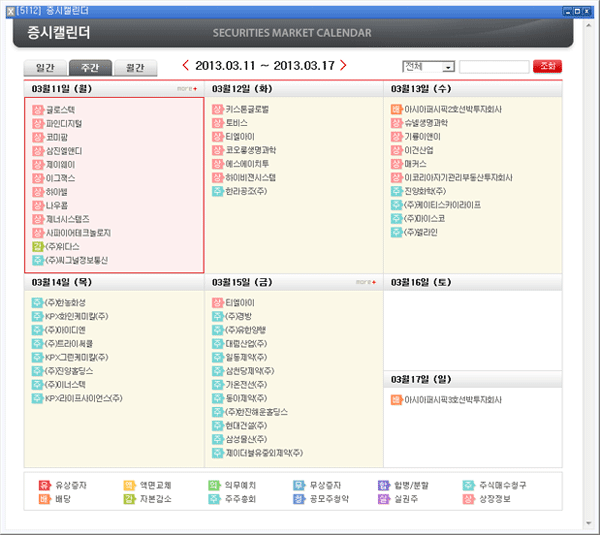Click the 공모주청약 legend icon
Image resolution: width=600 pixels, height=535 pixels.
point(298,498)
